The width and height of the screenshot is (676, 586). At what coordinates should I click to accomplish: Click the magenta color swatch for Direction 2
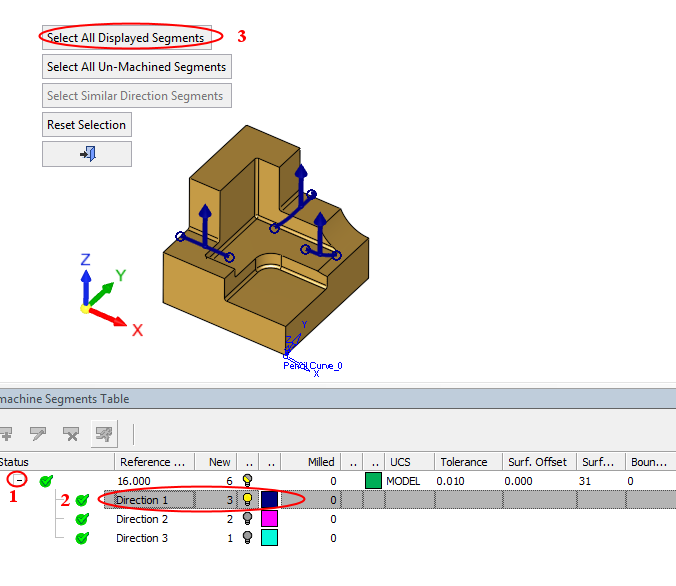[269, 519]
